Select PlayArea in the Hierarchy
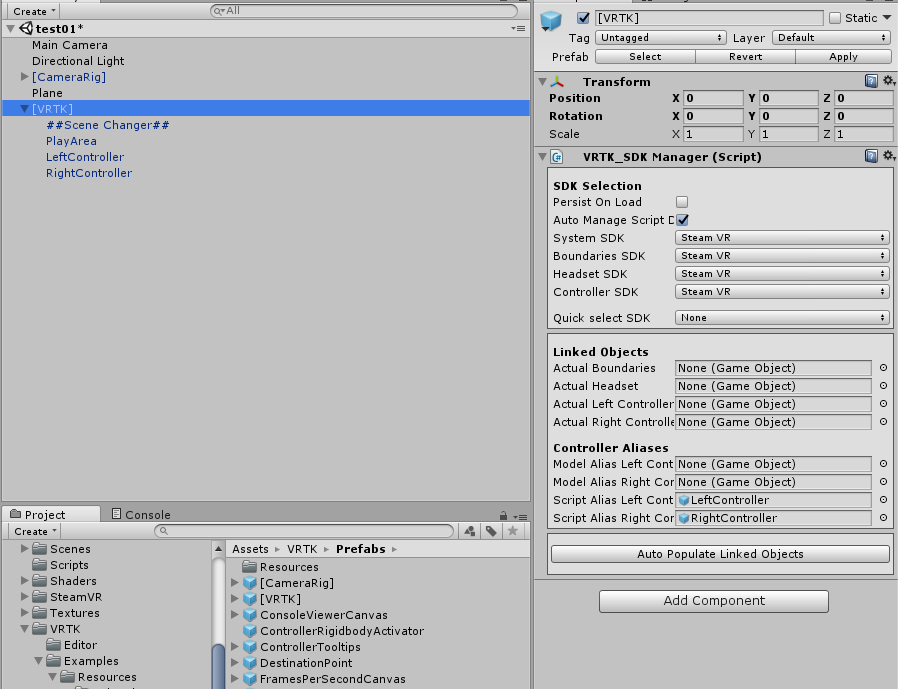898x689 pixels. [x=71, y=141]
